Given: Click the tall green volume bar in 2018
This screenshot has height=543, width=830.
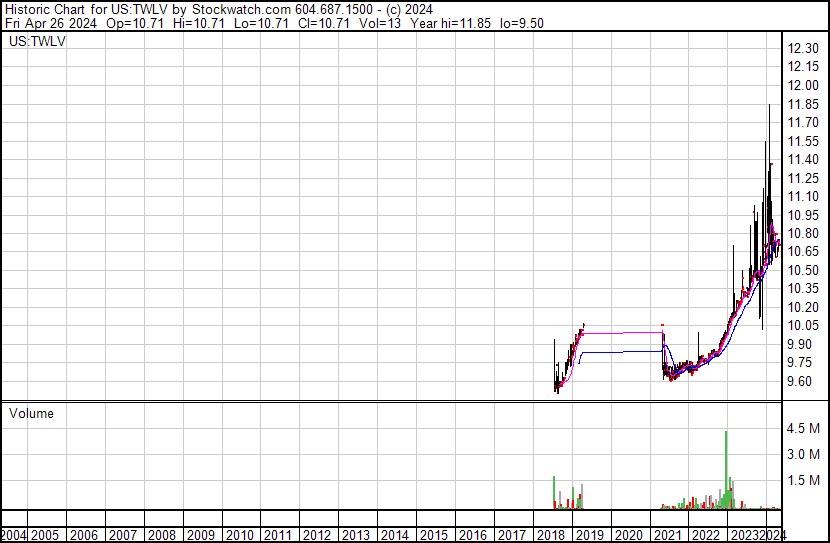Looking at the screenshot, I should point(554,493).
